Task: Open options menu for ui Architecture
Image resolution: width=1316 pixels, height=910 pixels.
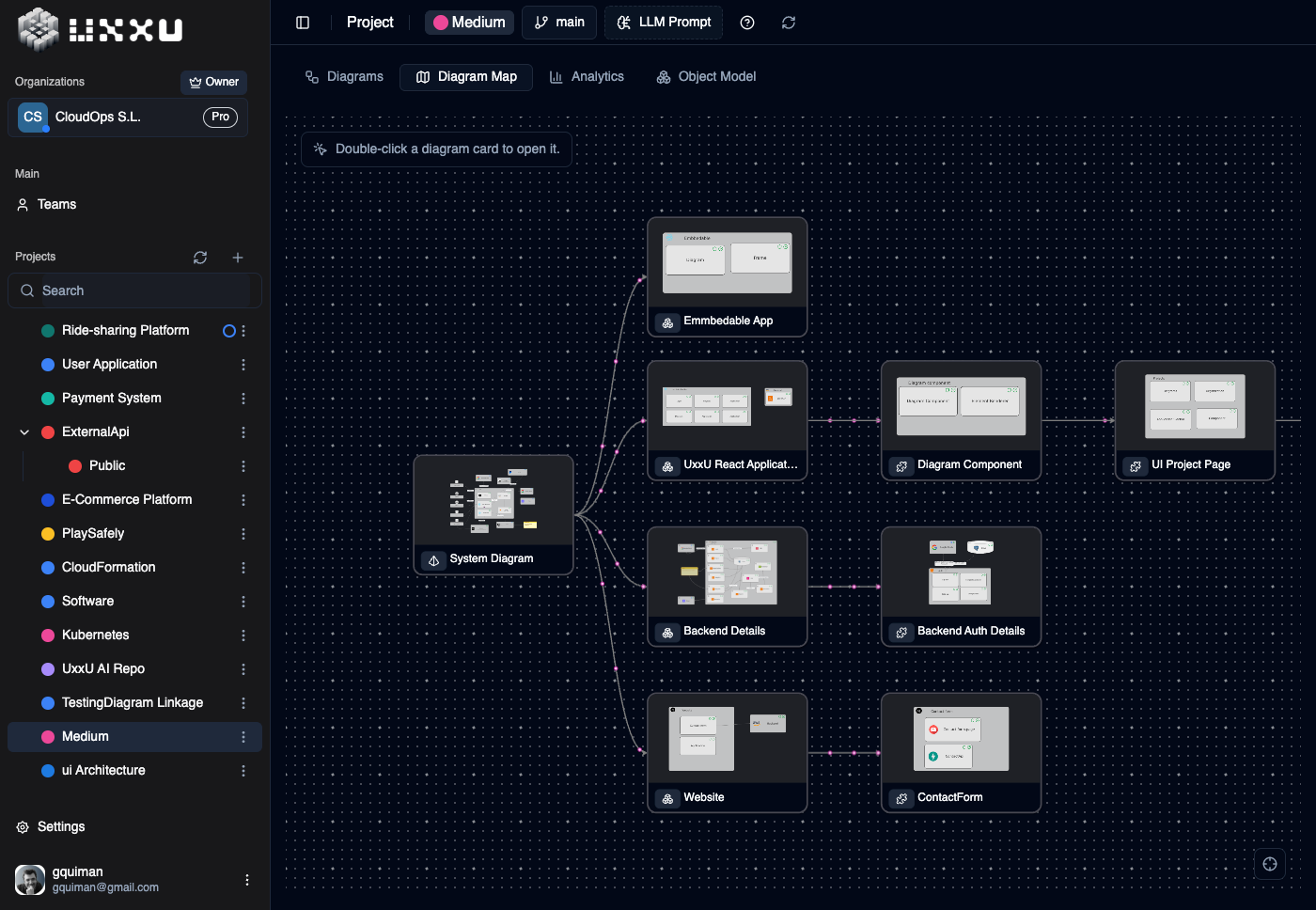Action: point(243,771)
